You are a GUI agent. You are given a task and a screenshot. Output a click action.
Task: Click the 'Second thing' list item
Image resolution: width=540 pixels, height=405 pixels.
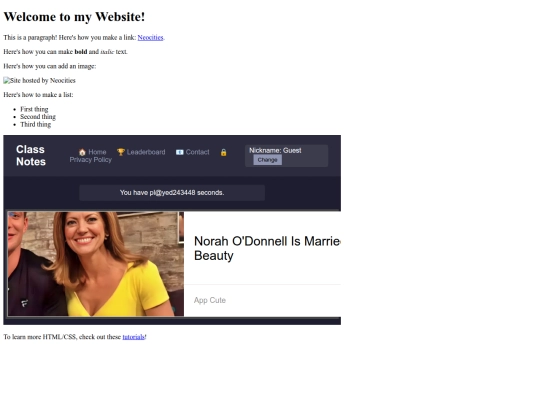(38, 117)
